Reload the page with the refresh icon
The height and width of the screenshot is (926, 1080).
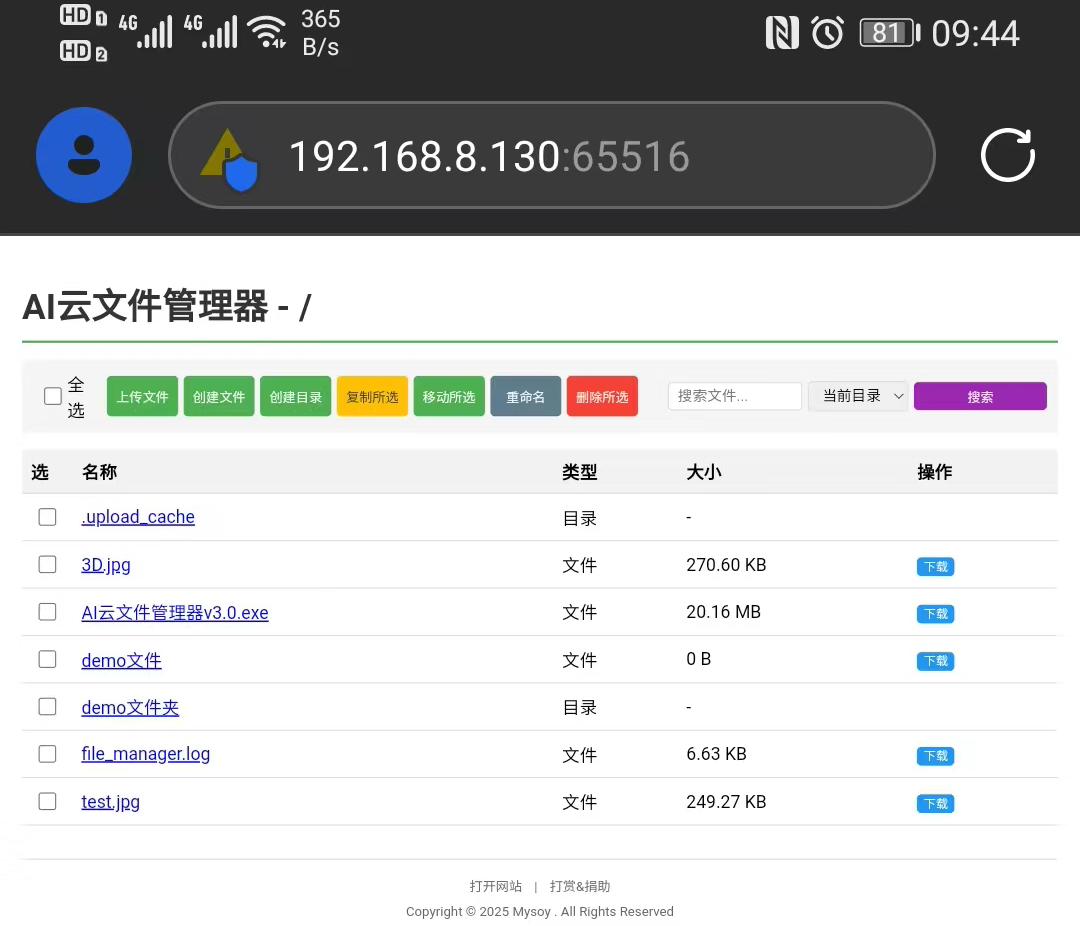1008,155
